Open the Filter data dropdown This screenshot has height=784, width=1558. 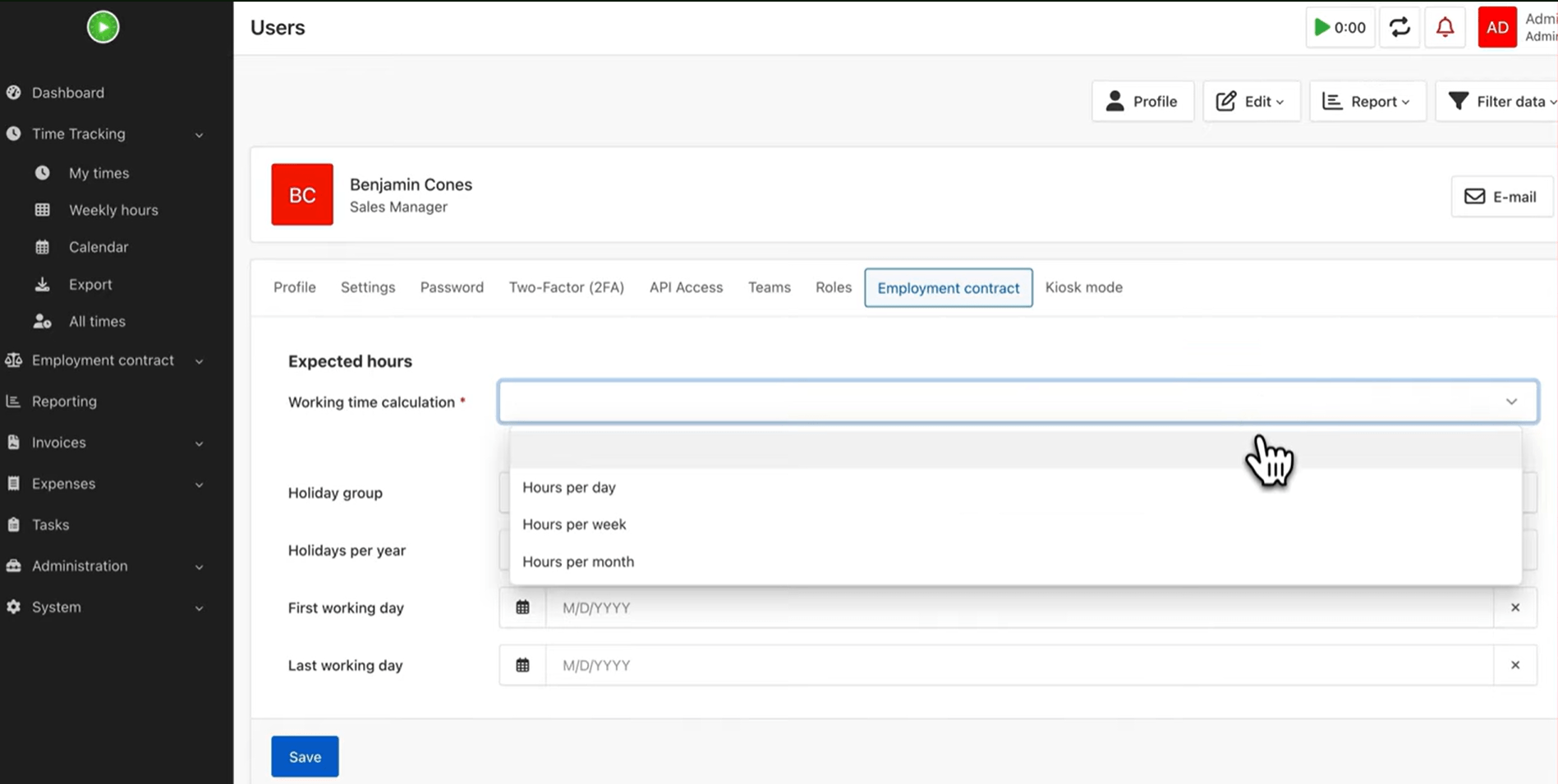coord(1499,101)
